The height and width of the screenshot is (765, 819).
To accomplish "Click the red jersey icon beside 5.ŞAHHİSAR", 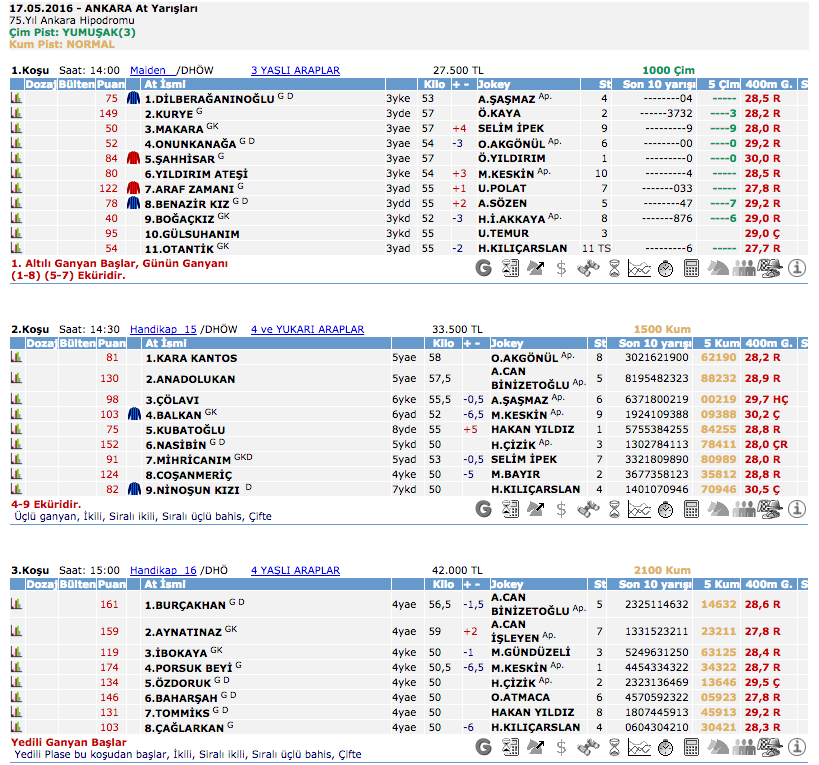I will coord(134,159).
